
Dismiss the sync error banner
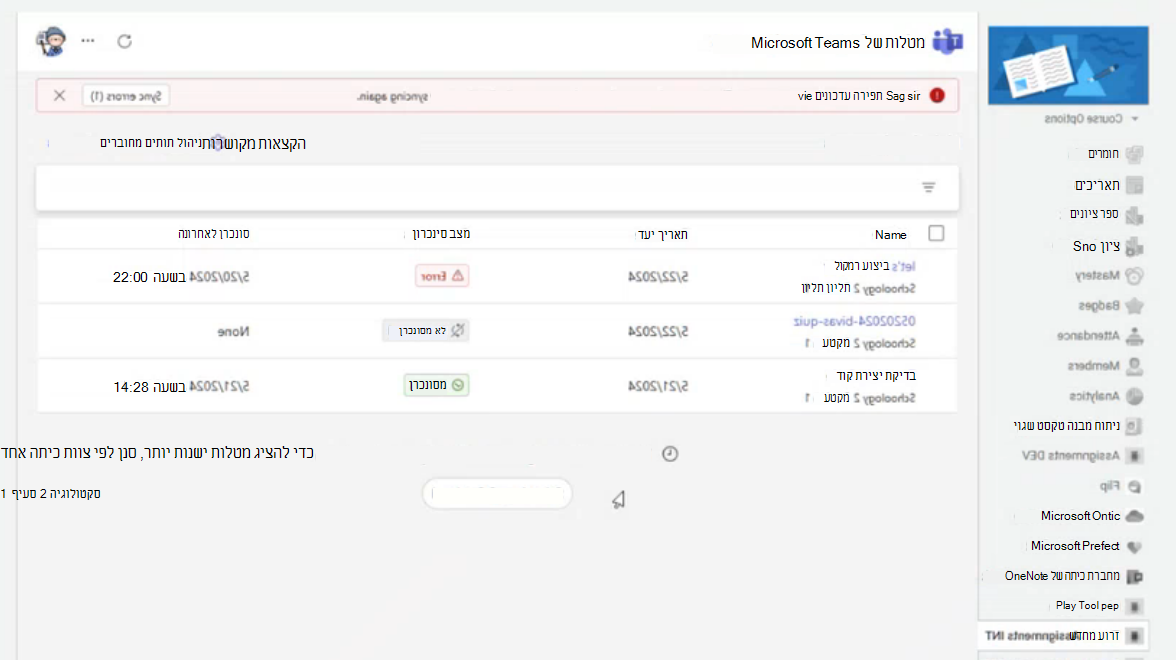click(59, 95)
